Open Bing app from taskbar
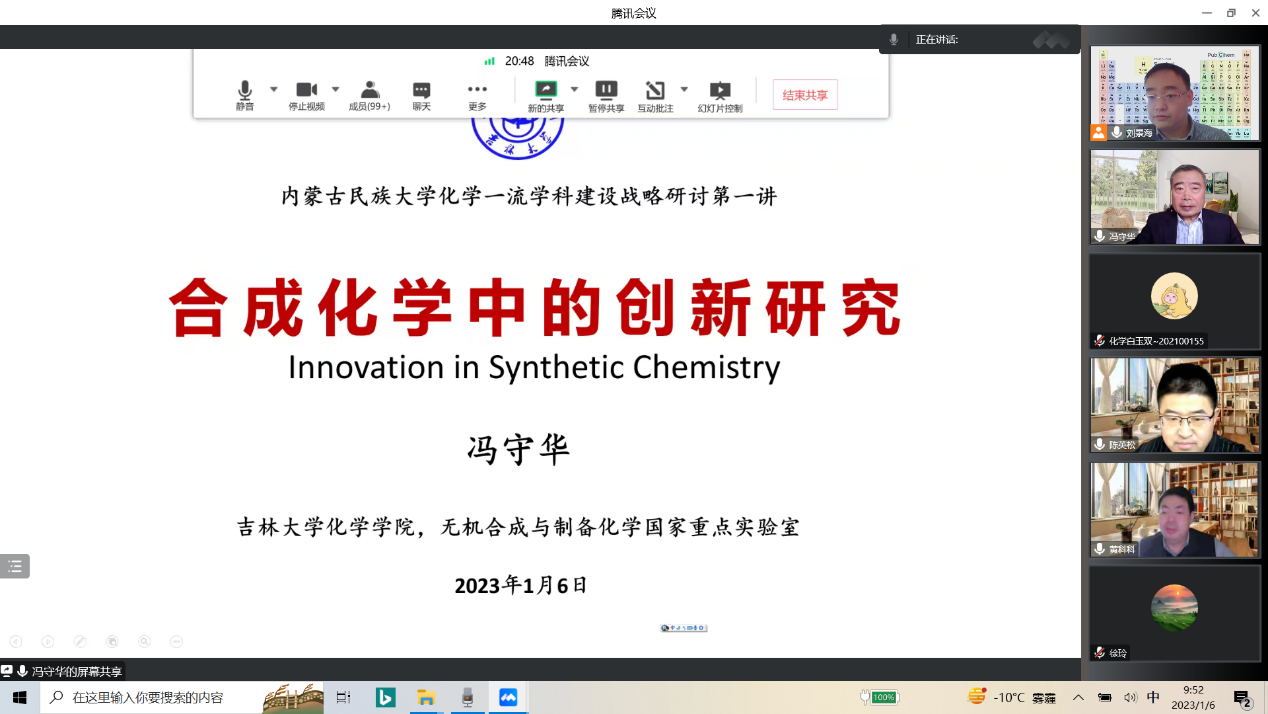 coord(385,697)
